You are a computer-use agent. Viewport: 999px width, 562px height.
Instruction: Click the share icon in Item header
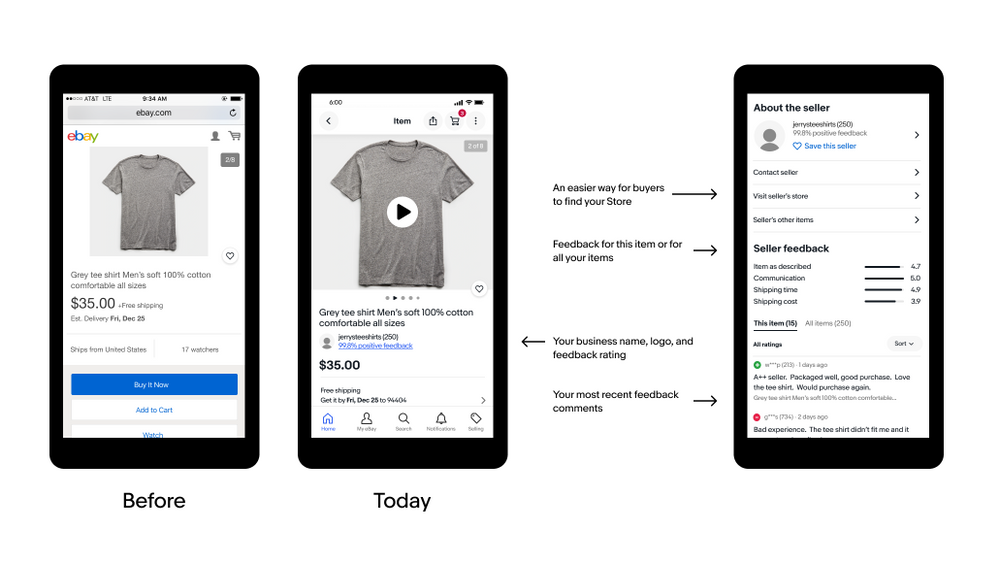click(433, 121)
